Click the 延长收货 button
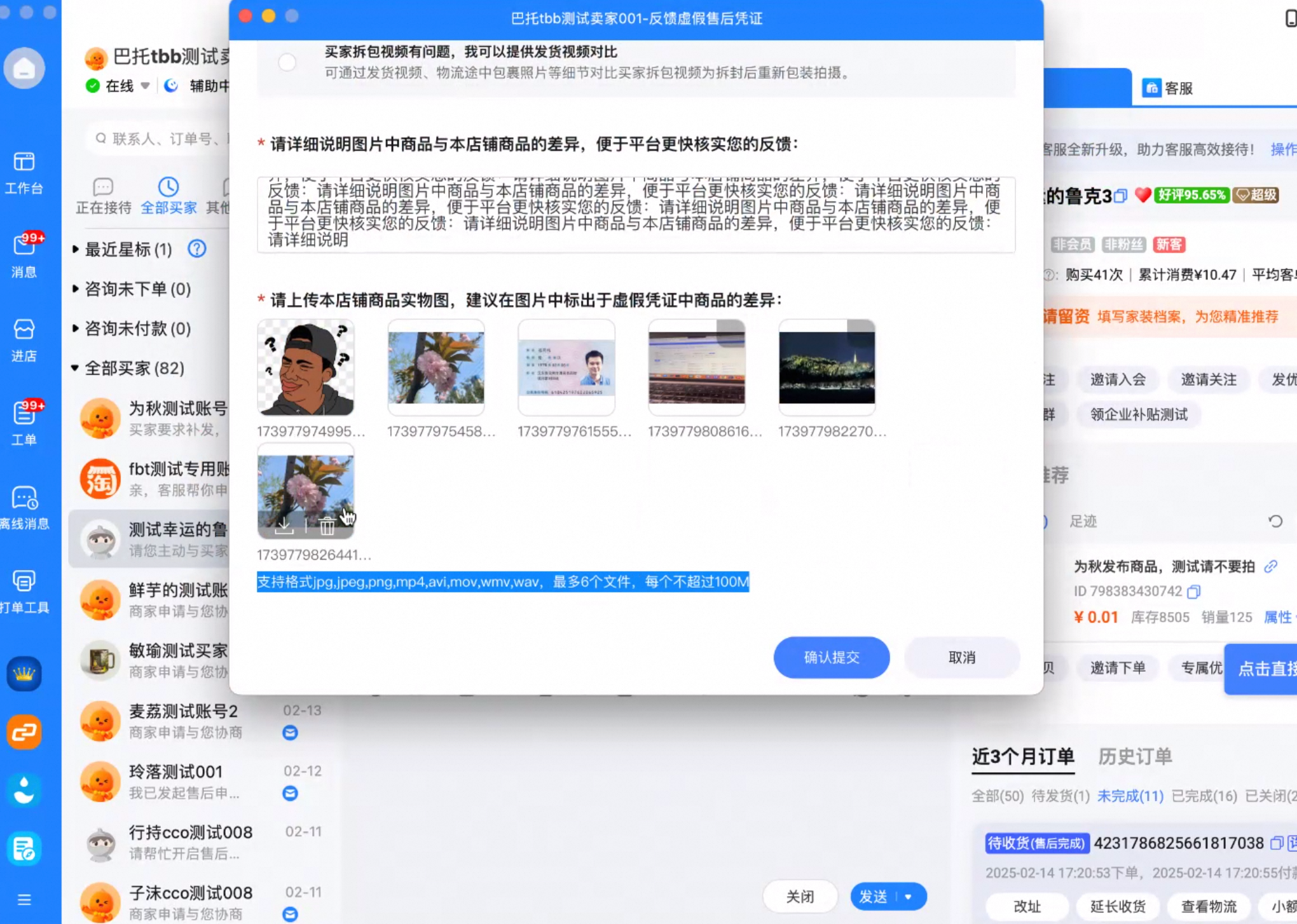 pos(1118,907)
